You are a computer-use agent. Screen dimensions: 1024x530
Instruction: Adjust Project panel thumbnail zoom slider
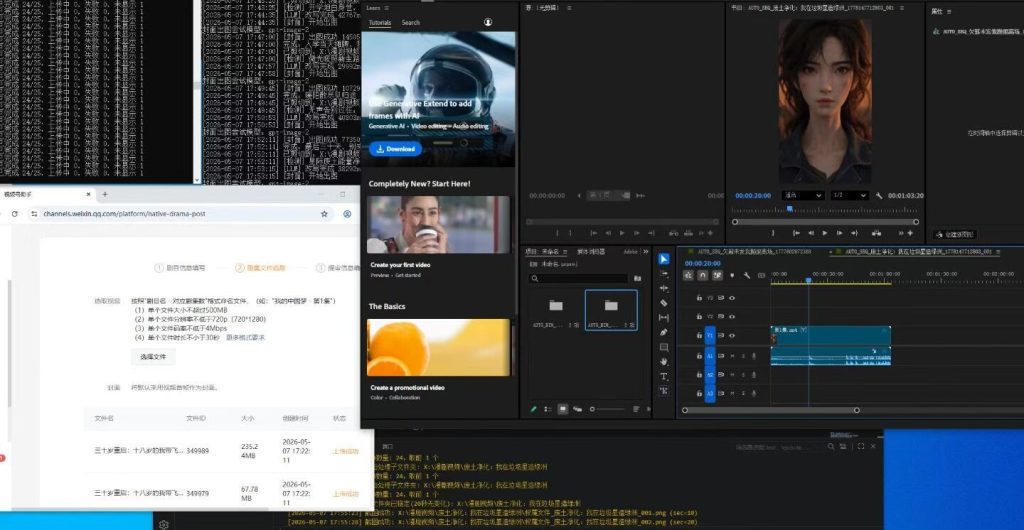(607, 409)
